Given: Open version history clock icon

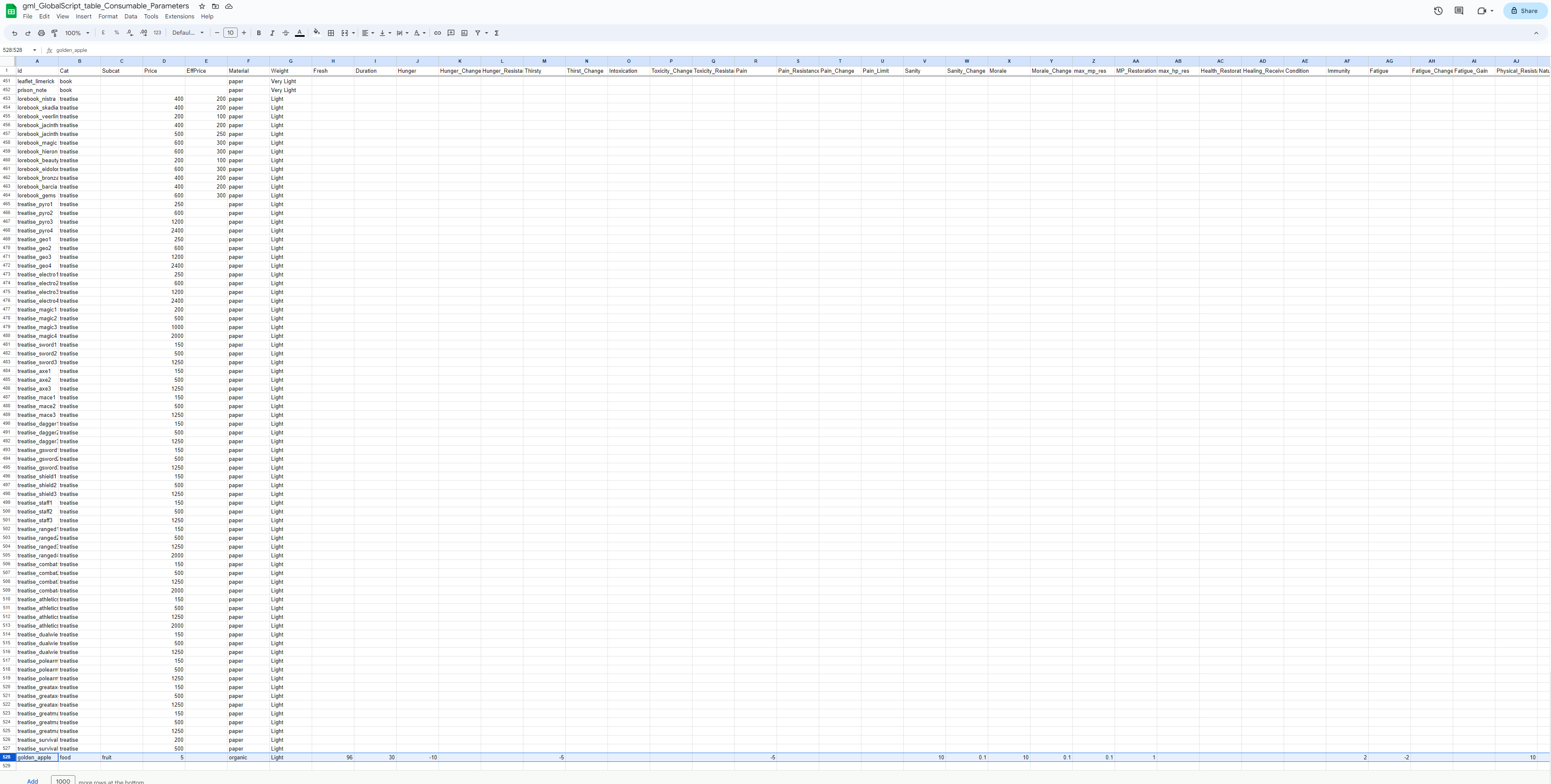Looking at the screenshot, I should point(1438,11).
